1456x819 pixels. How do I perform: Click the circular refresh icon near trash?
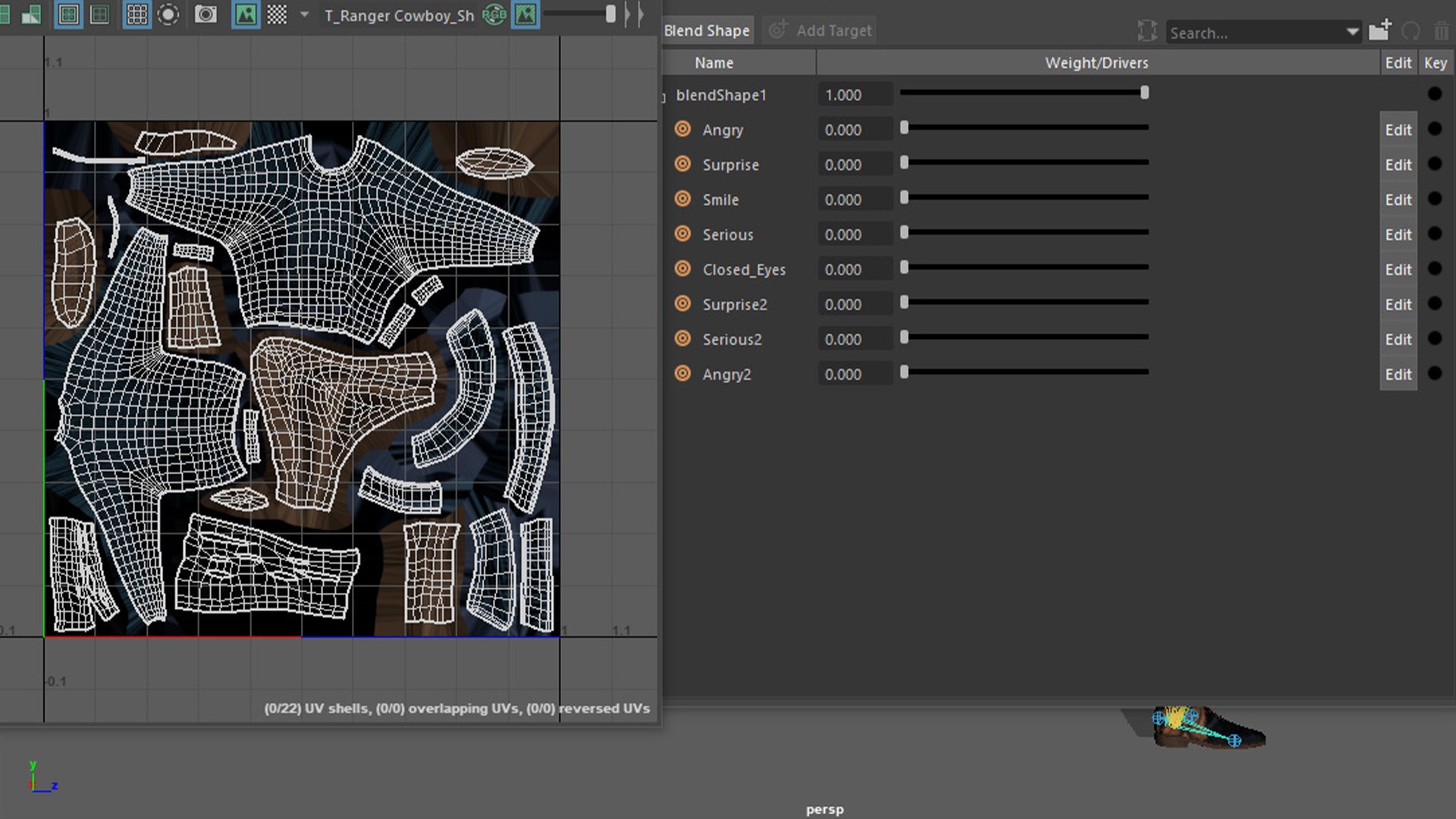(1410, 31)
